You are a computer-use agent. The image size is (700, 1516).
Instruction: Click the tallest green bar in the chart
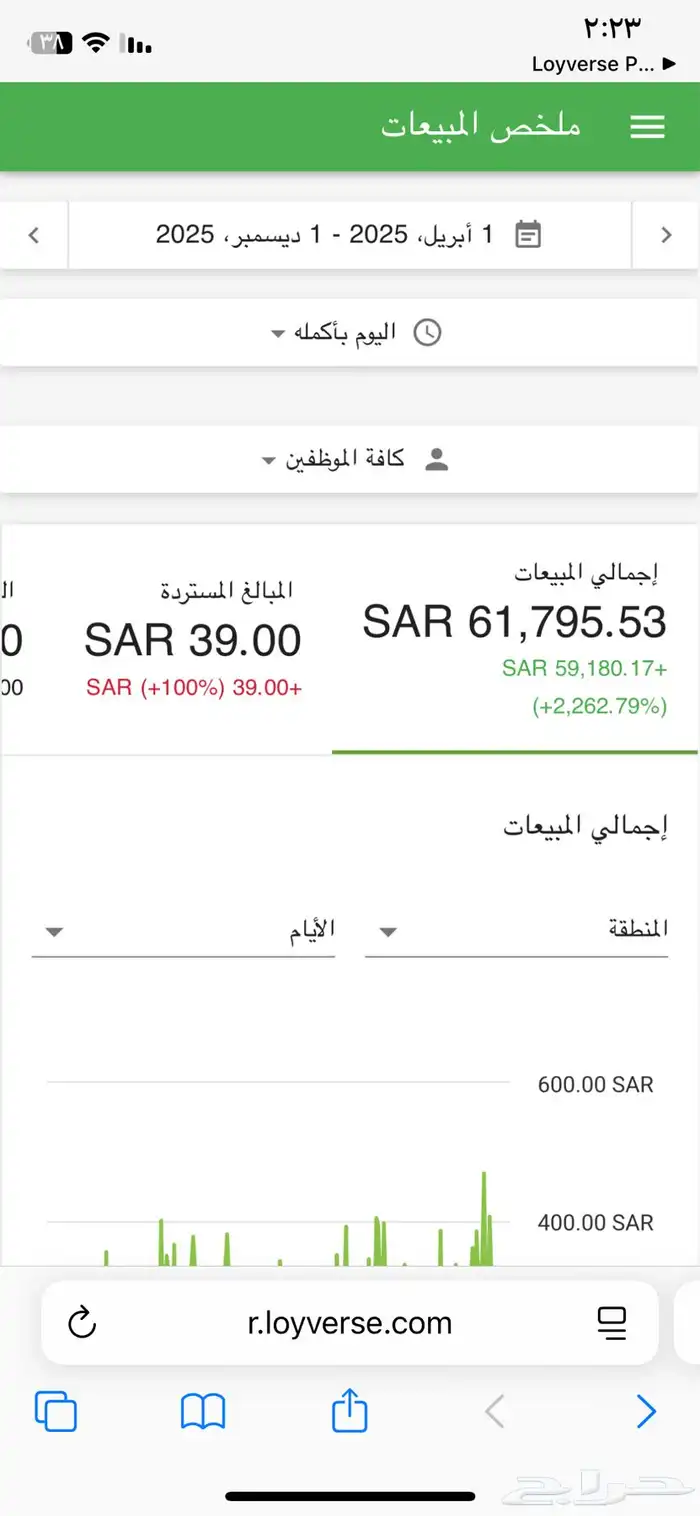(482, 1210)
